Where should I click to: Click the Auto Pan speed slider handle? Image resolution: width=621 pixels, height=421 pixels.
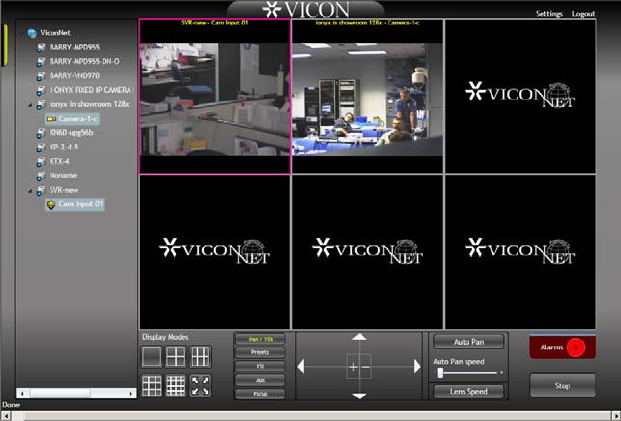point(440,373)
